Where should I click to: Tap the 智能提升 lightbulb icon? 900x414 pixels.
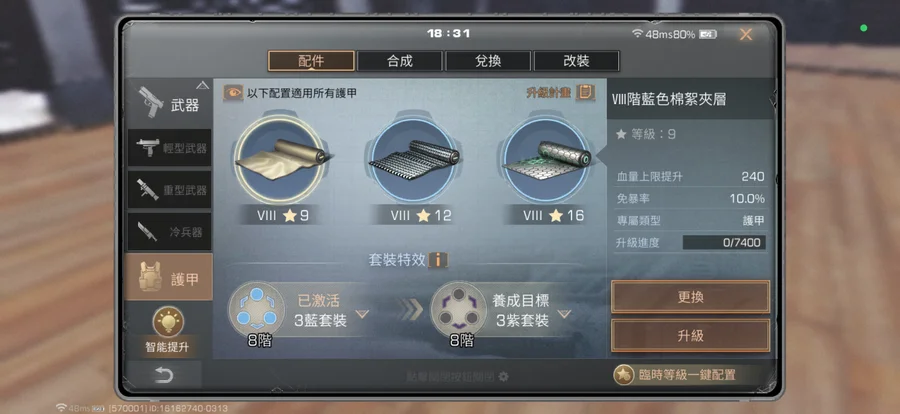tap(168, 322)
